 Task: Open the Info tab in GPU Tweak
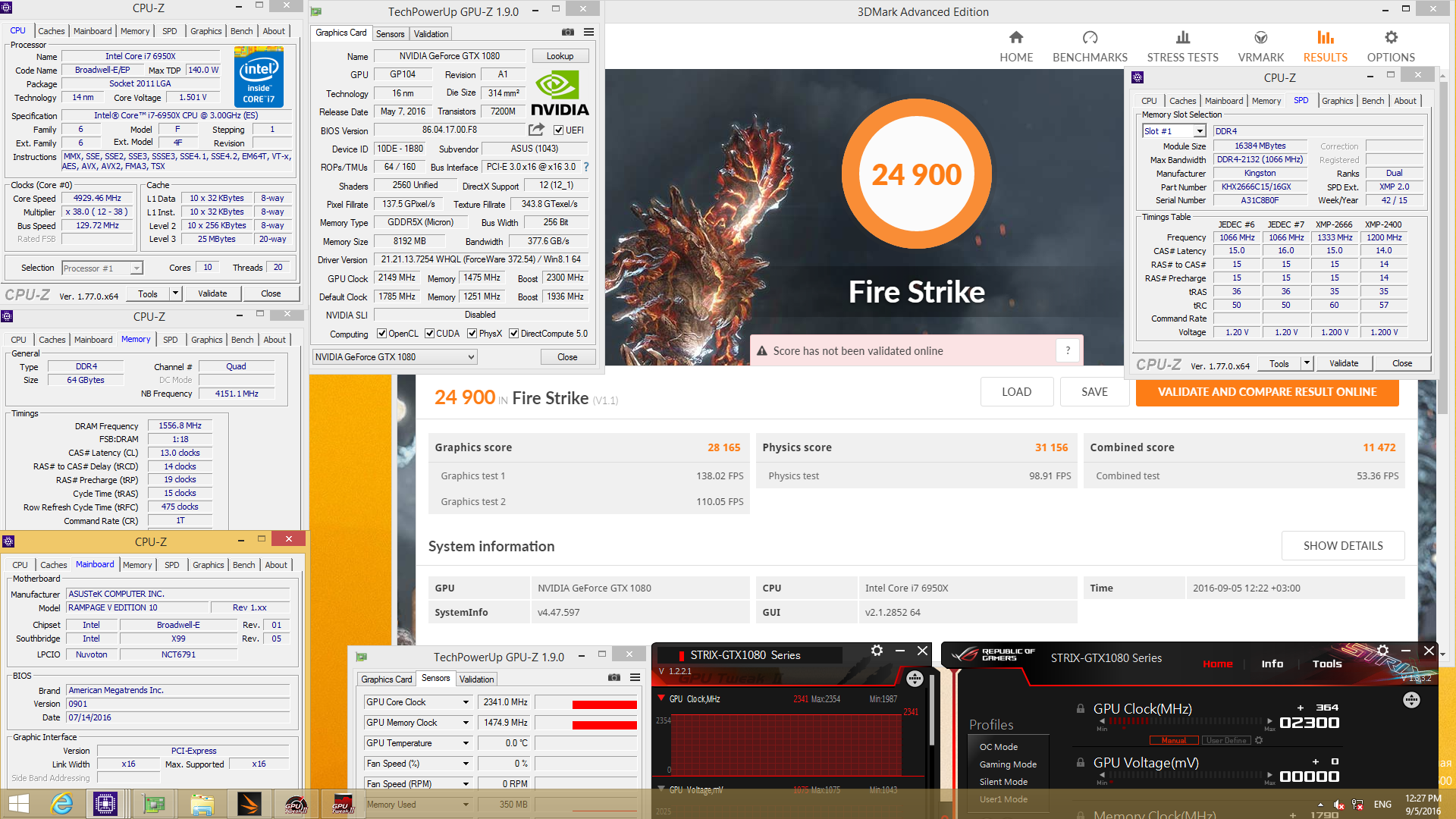[x=1272, y=664]
